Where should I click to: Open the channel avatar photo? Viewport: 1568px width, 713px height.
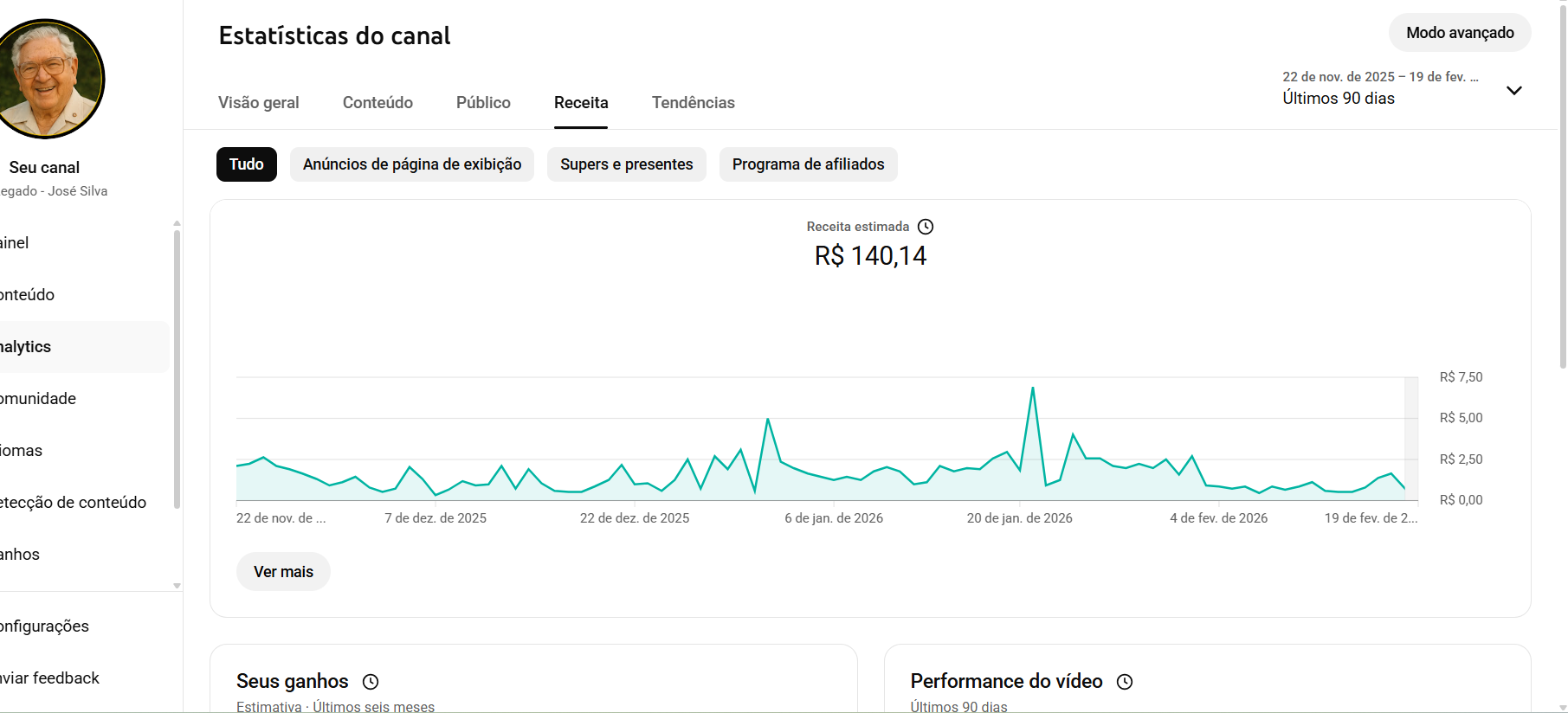coord(48,79)
